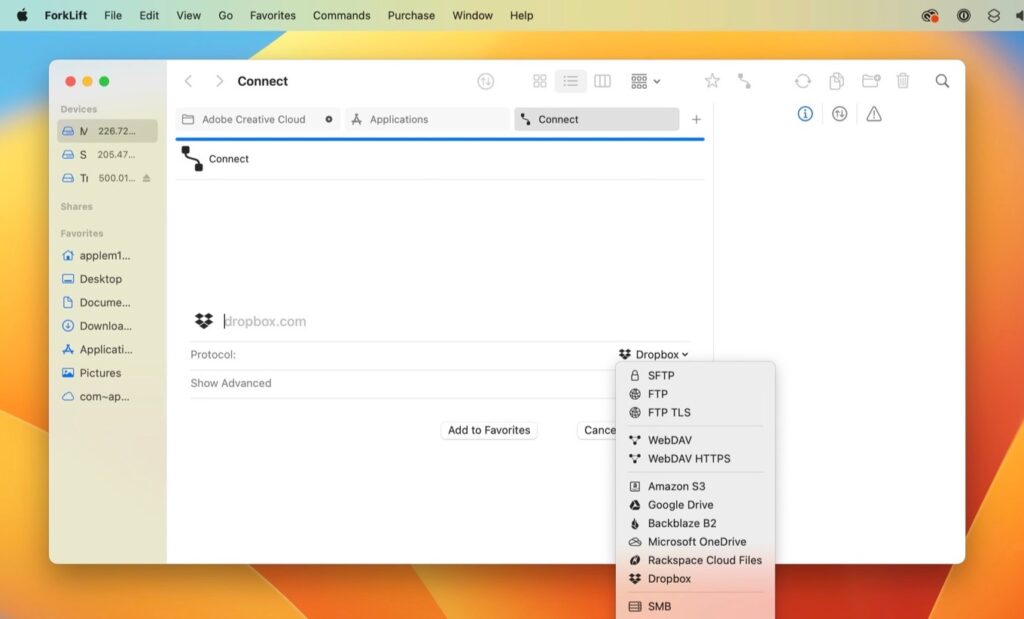Image resolution: width=1024 pixels, height=619 pixels.
Task: Click the conflicts warning triangle icon
Action: click(873, 113)
